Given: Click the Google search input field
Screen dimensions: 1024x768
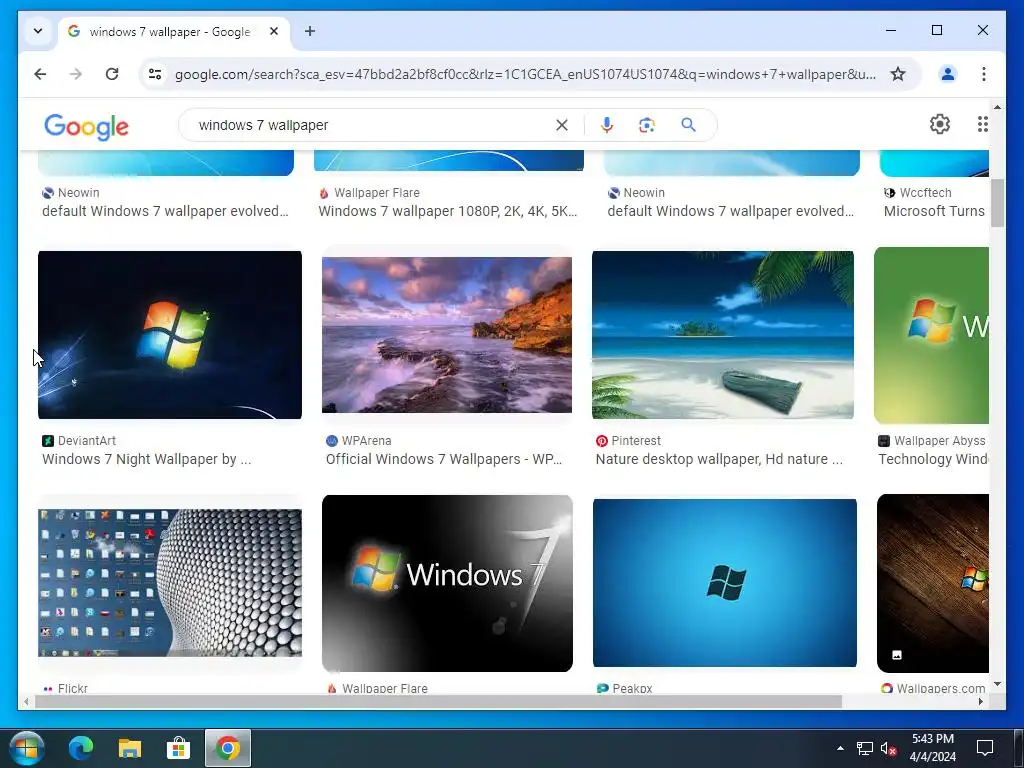Looking at the screenshot, I should pyautogui.click(x=372, y=125).
